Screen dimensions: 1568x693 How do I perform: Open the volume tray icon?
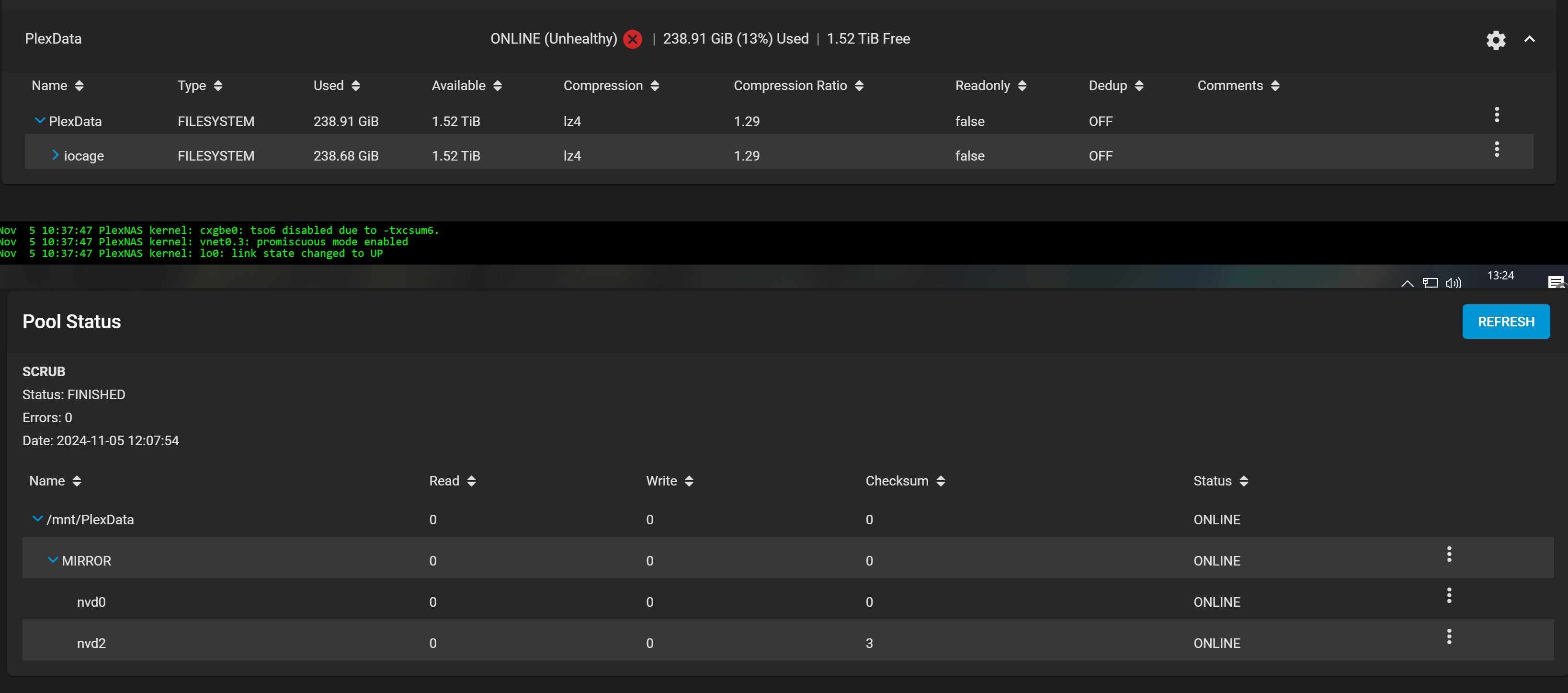click(1453, 283)
